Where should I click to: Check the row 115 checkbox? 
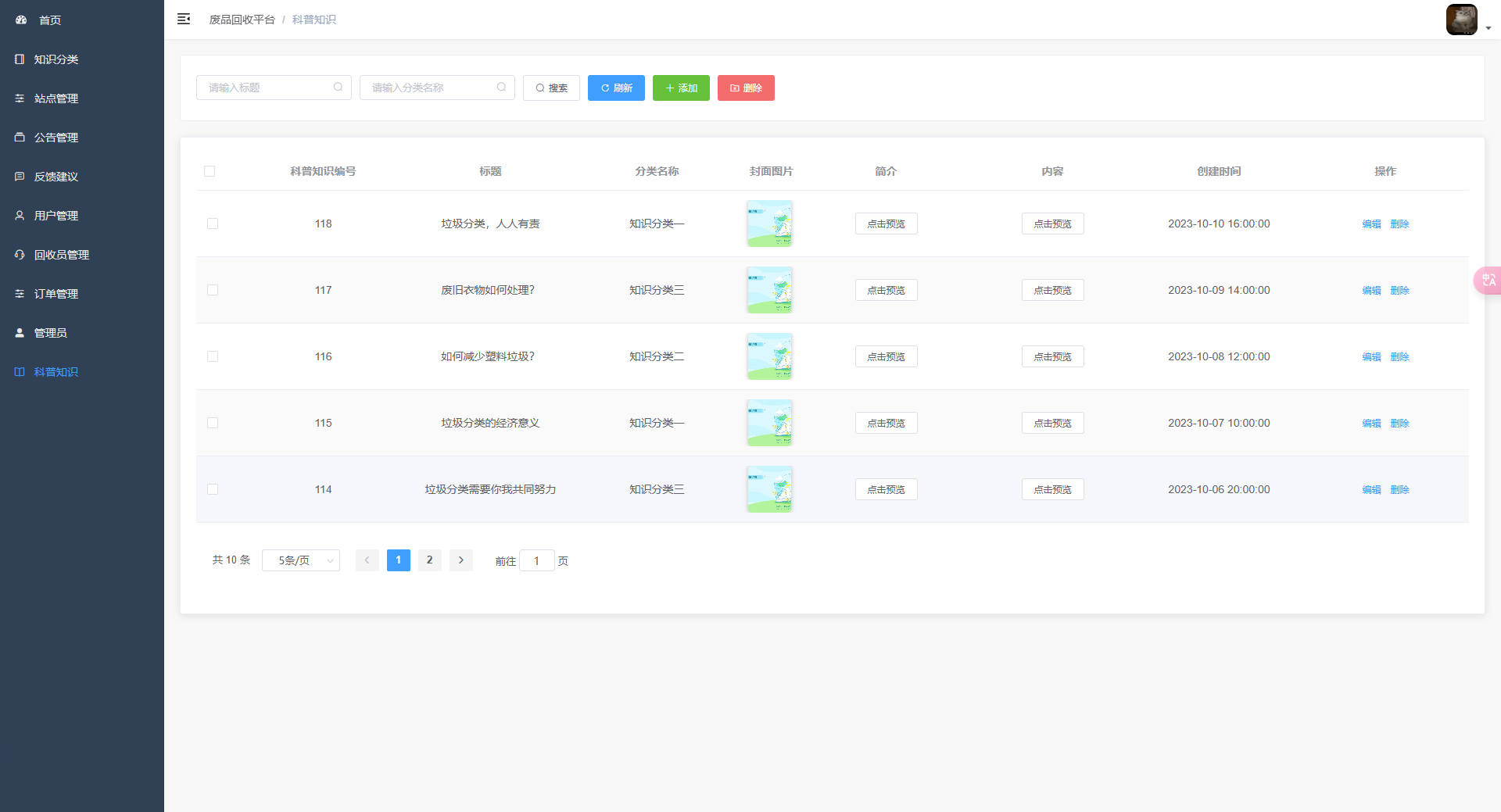coord(213,423)
